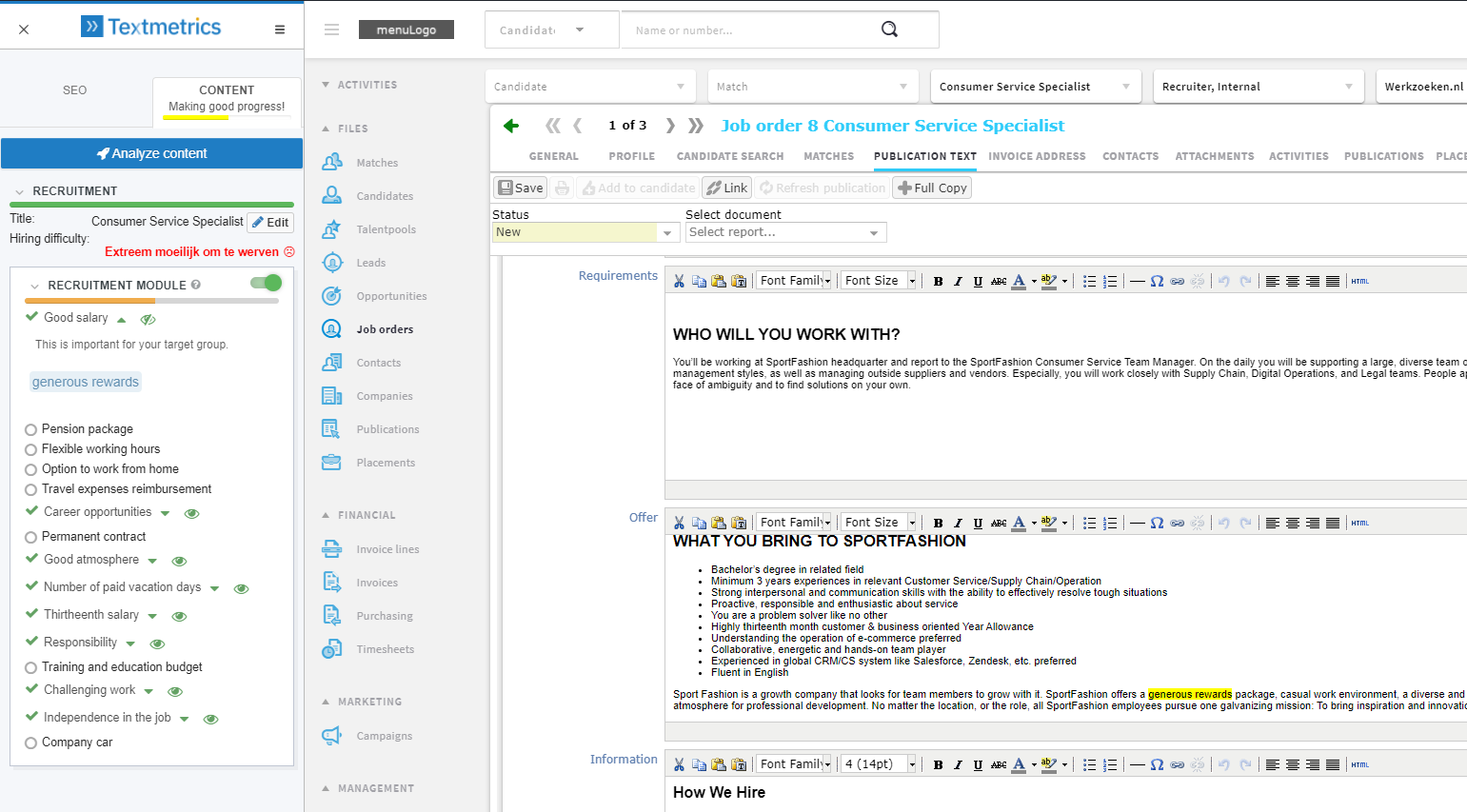Select the Permanent contract option
1467x812 pixels.
click(31, 538)
